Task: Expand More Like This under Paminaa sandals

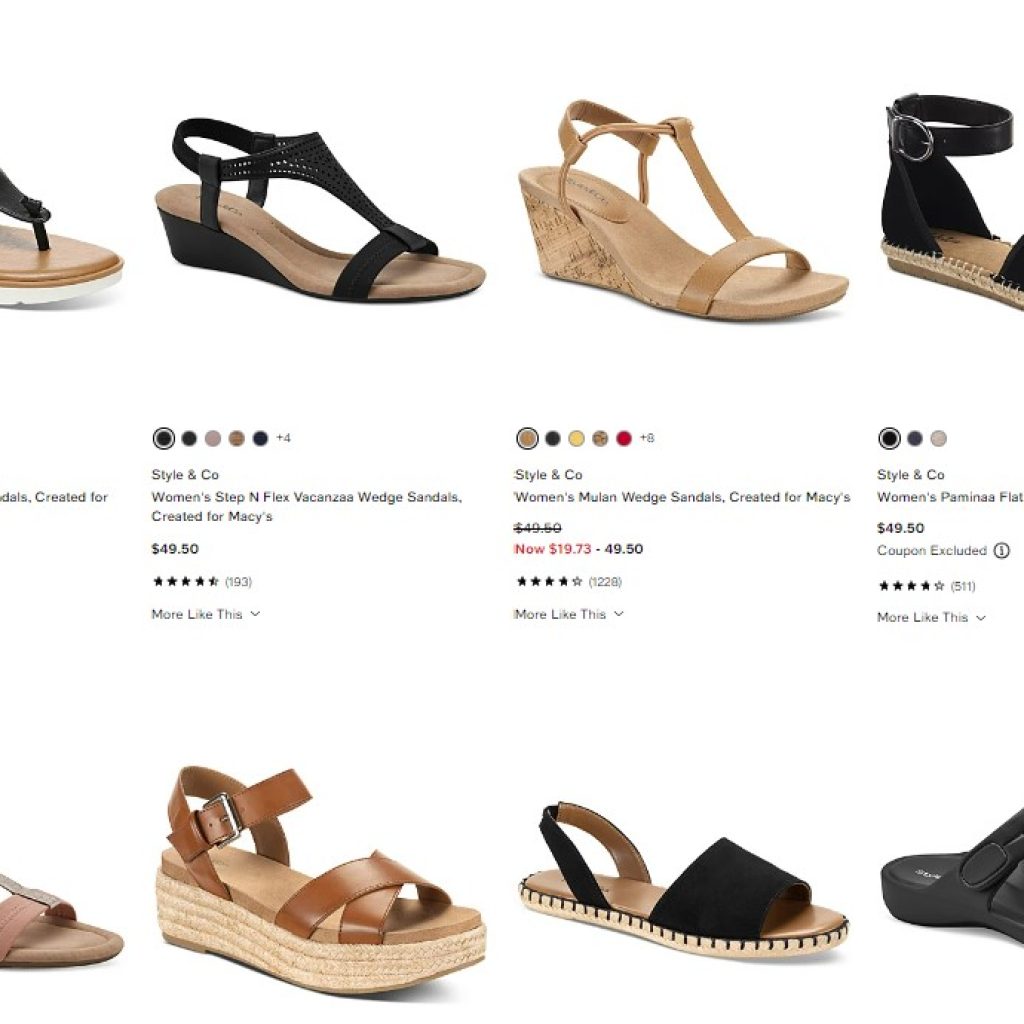Action: [931, 617]
